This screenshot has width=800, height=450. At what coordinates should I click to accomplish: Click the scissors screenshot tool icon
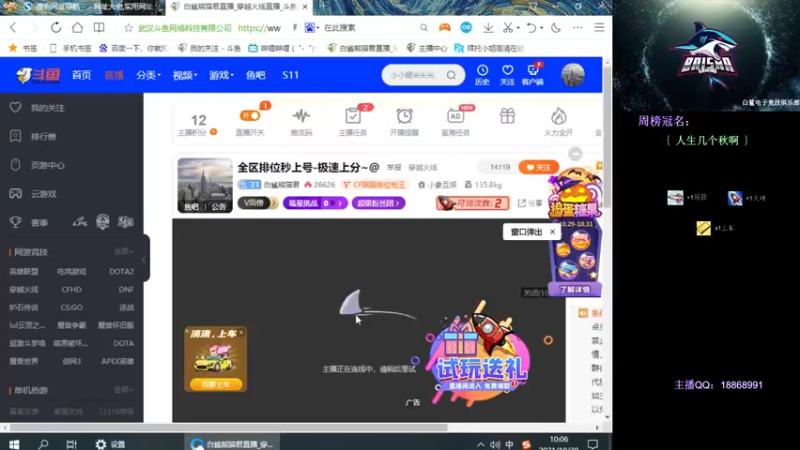[x=507, y=28]
